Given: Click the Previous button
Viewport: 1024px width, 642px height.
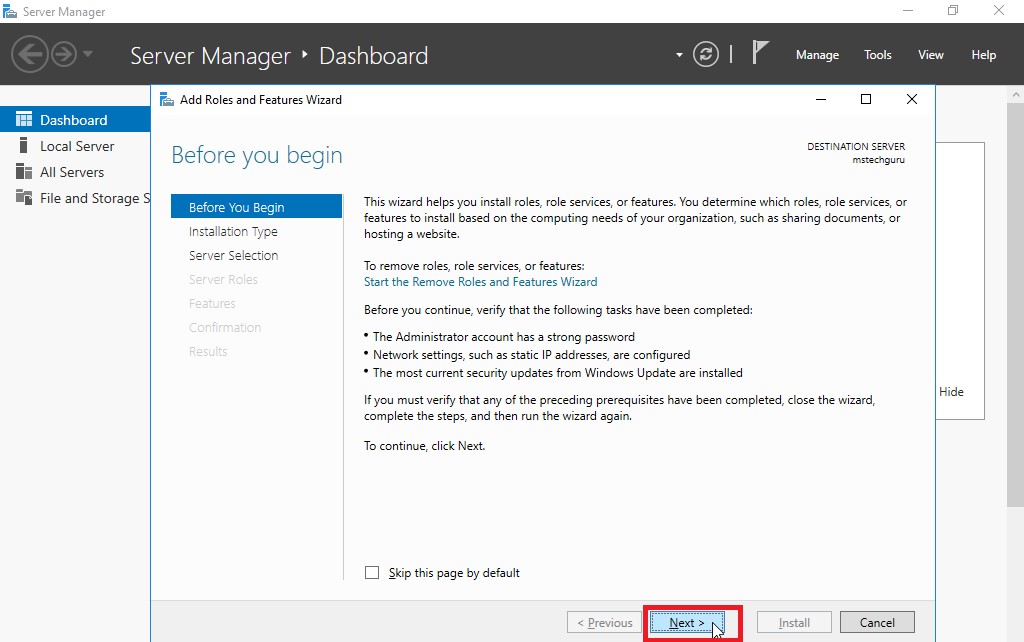Looking at the screenshot, I should pos(605,622).
